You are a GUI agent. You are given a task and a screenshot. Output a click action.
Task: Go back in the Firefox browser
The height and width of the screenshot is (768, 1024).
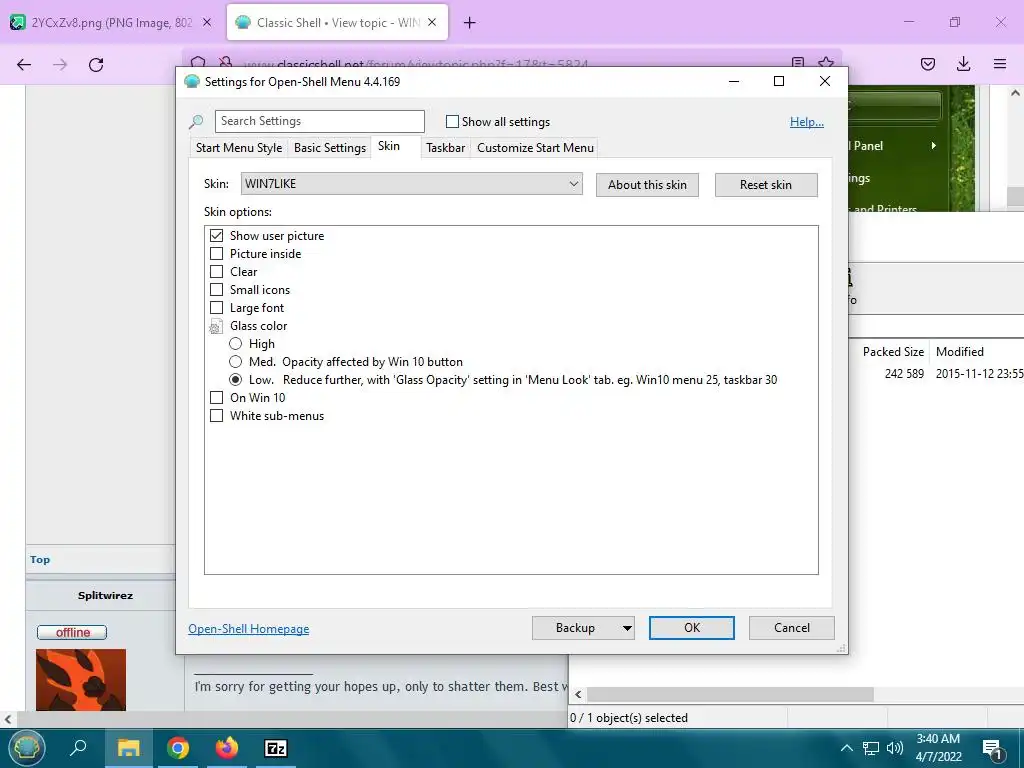pos(24,64)
